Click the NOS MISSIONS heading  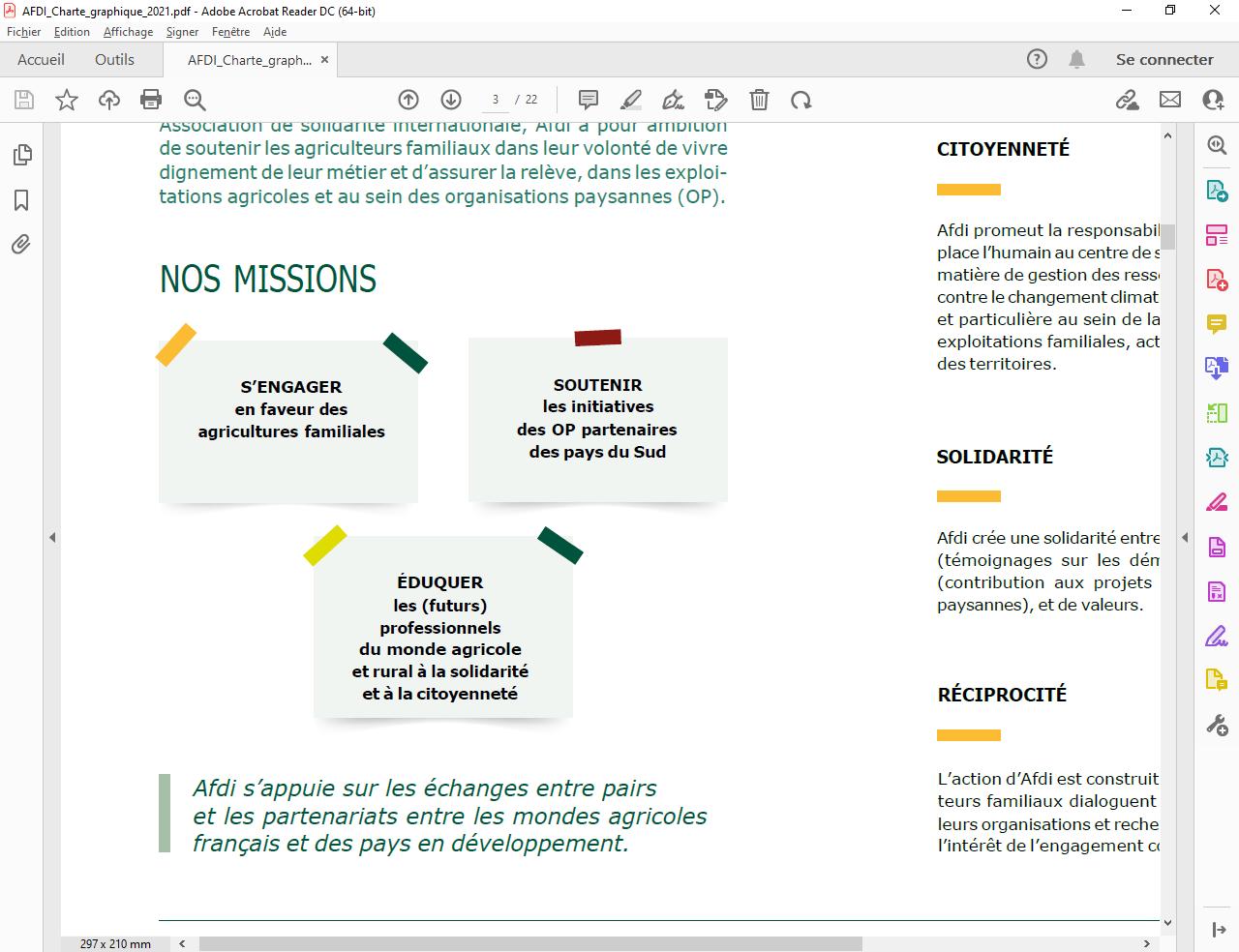pyautogui.click(x=268, y=279)
